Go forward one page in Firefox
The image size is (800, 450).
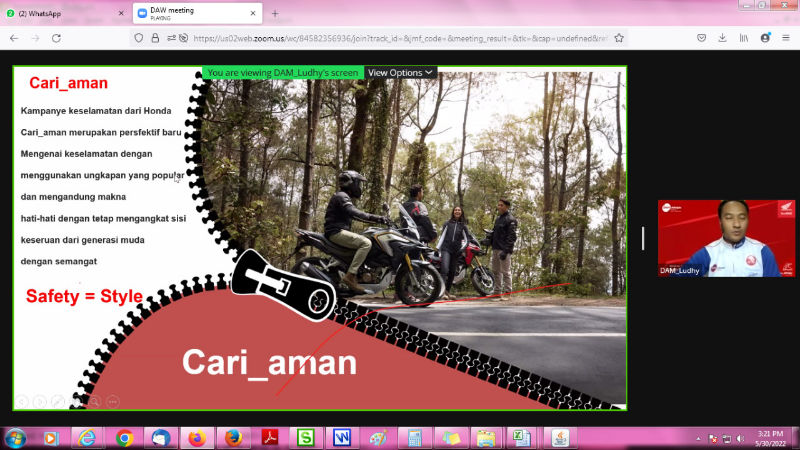coord(35,38)
